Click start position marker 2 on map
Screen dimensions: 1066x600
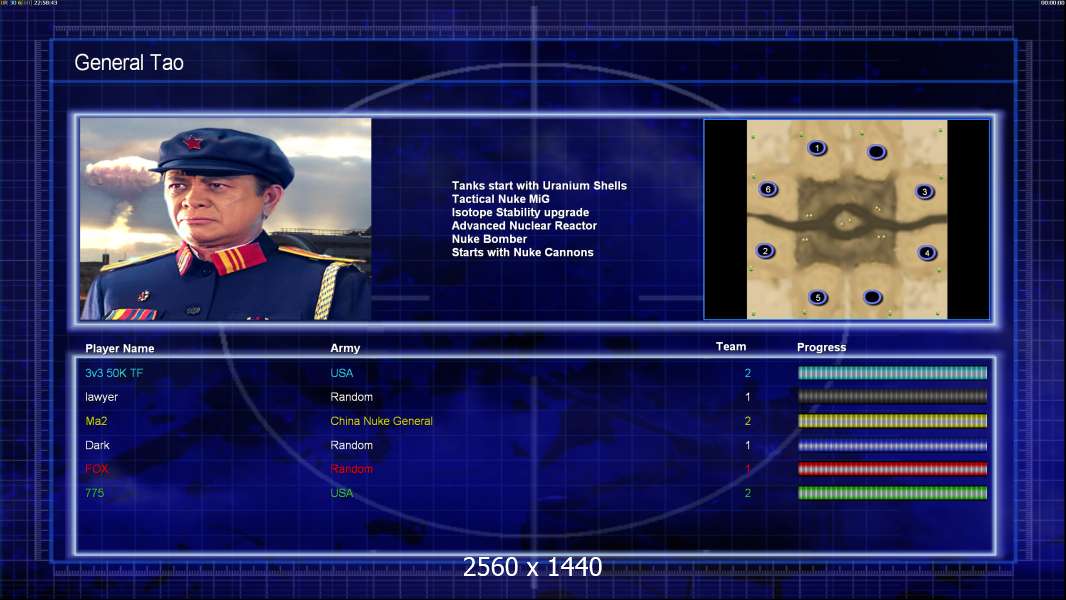(766, 251)
